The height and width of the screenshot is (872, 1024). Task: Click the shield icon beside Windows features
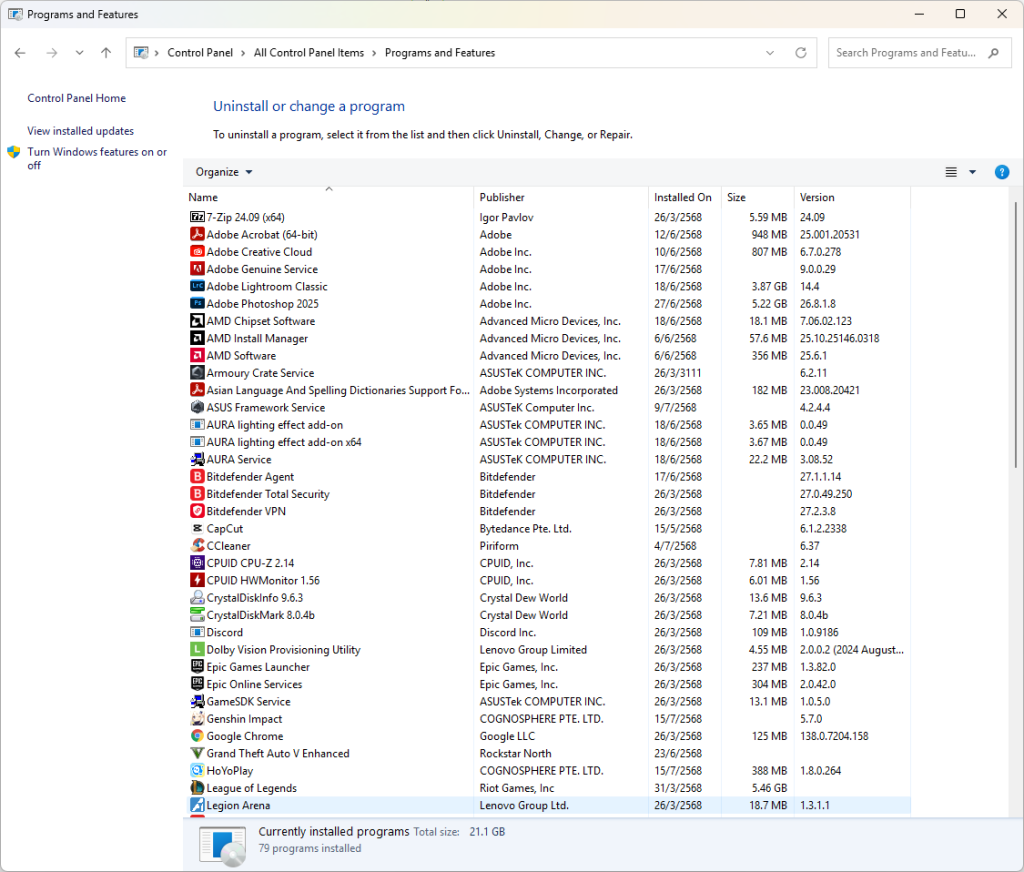[x=14, y=152]
